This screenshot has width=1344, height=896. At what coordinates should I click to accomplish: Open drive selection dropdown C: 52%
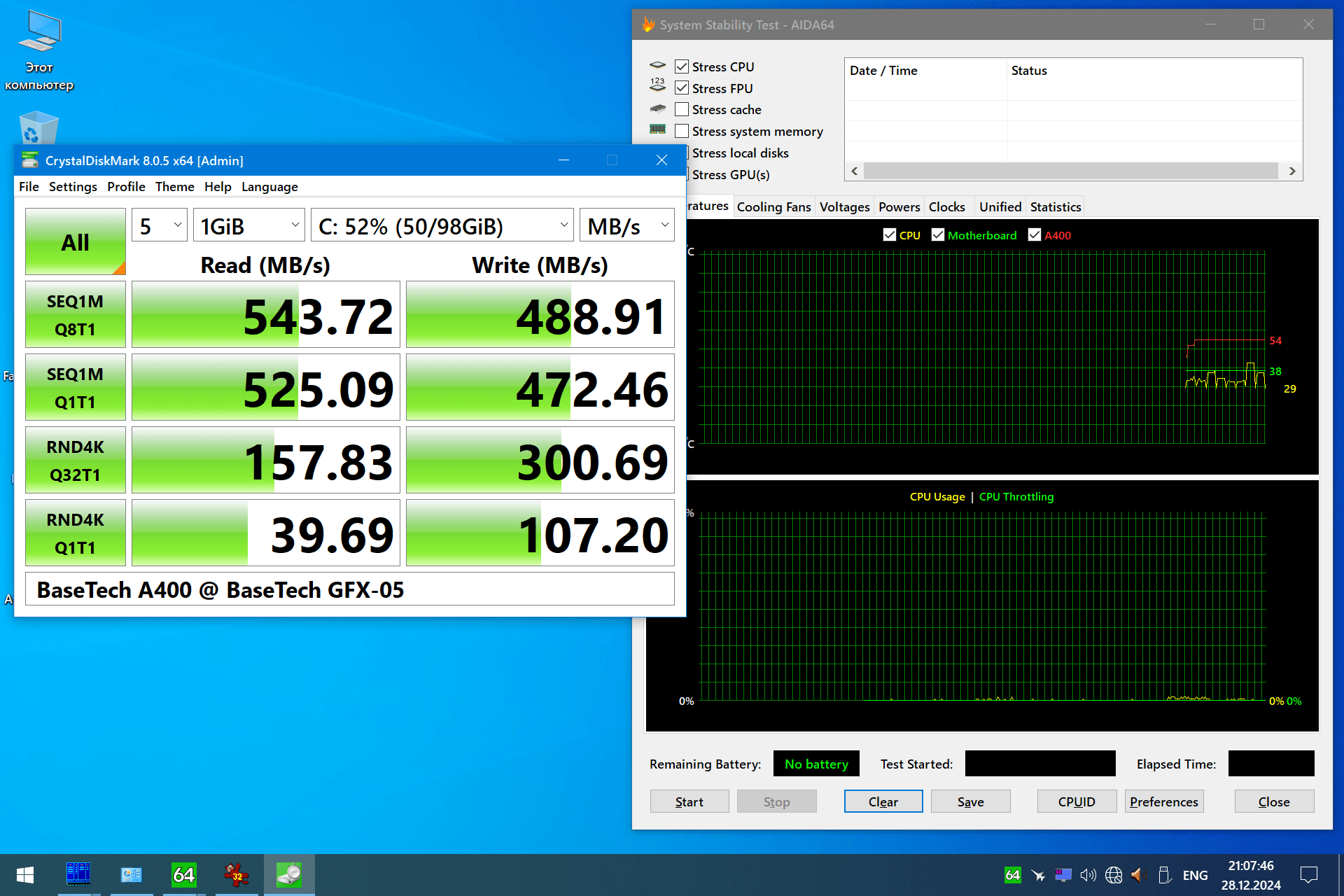pos(442,225)
